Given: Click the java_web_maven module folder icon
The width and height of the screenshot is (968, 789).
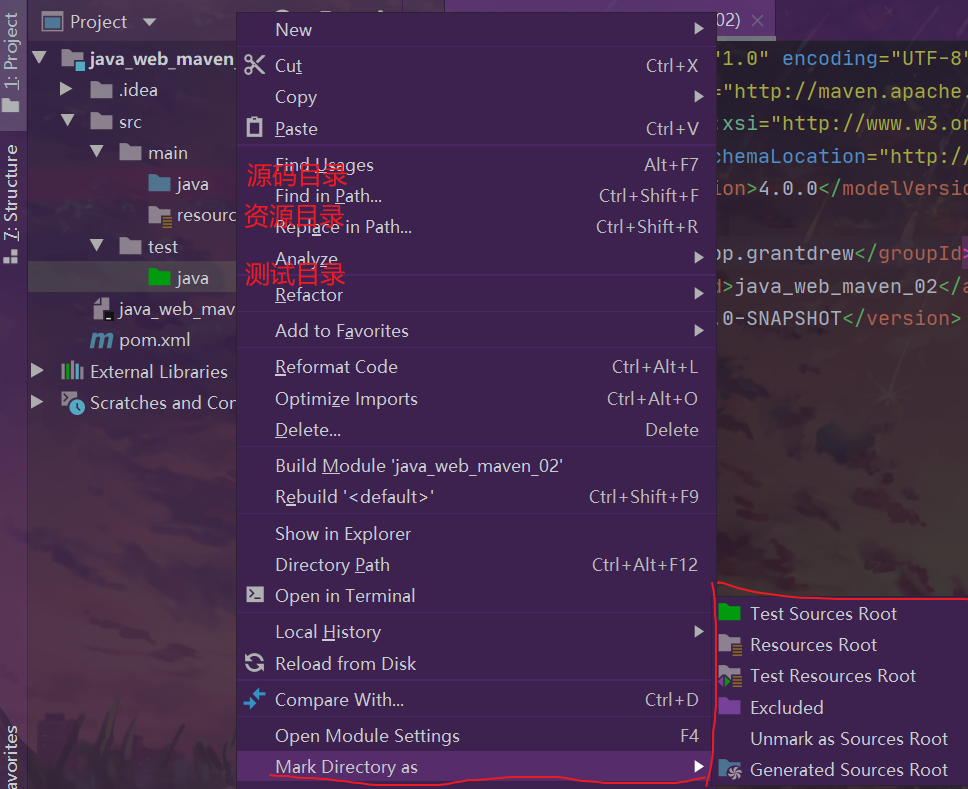Looking at the screenshot, I should tap(73, 59).
